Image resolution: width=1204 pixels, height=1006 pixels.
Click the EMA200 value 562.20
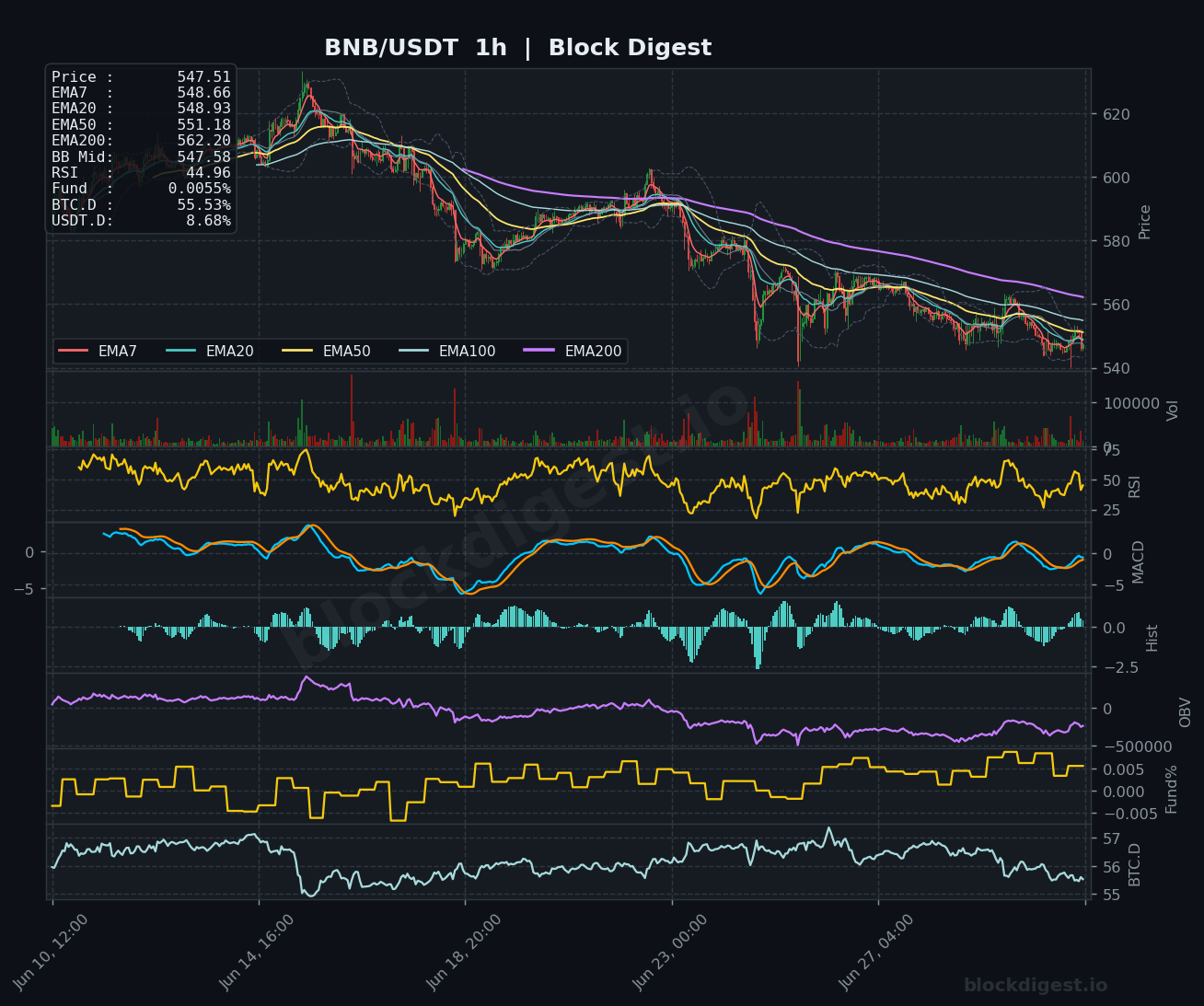[204, 141]
